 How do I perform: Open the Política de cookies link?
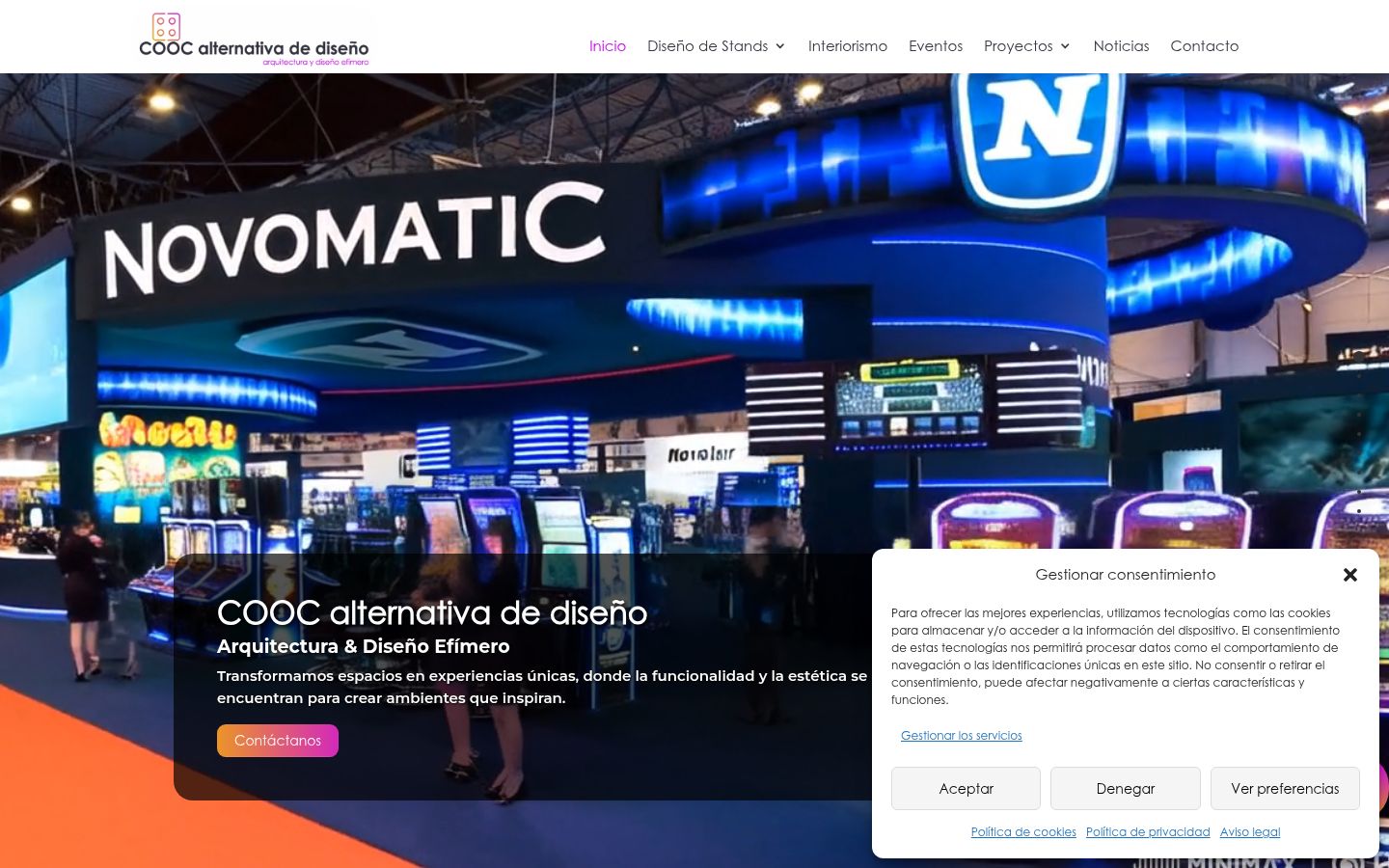tap(1023, 832)
